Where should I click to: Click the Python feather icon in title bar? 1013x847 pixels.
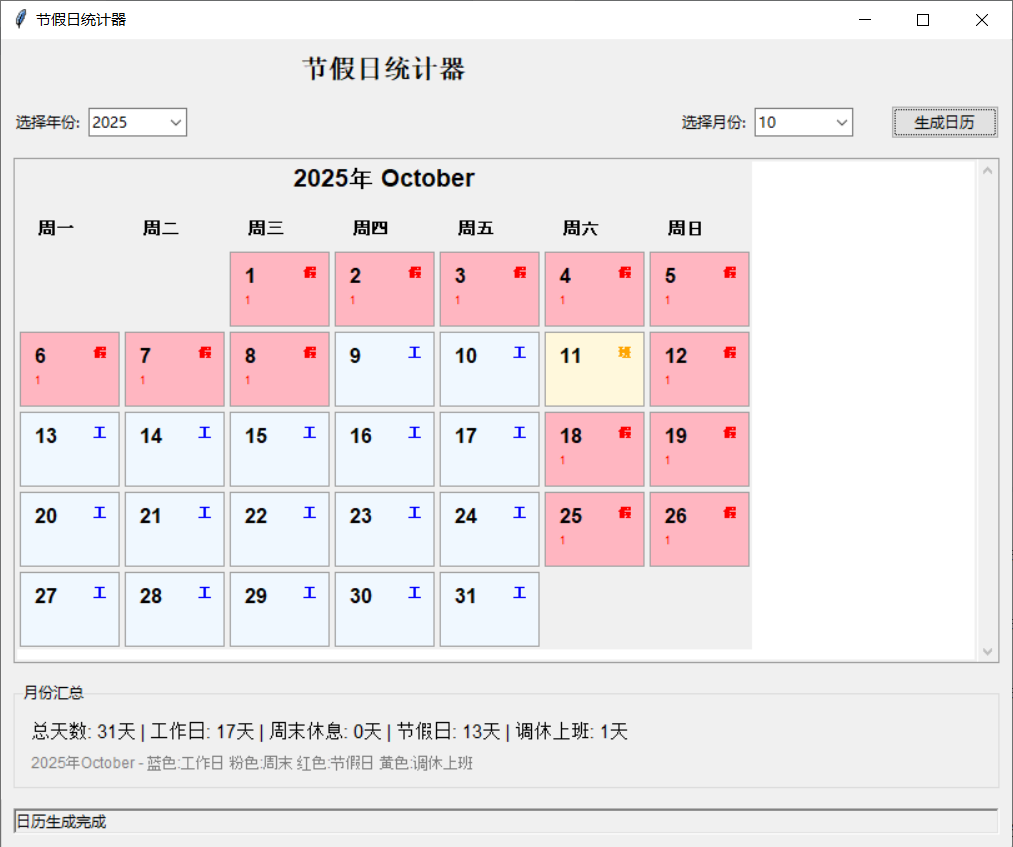[x=18, y=19]
